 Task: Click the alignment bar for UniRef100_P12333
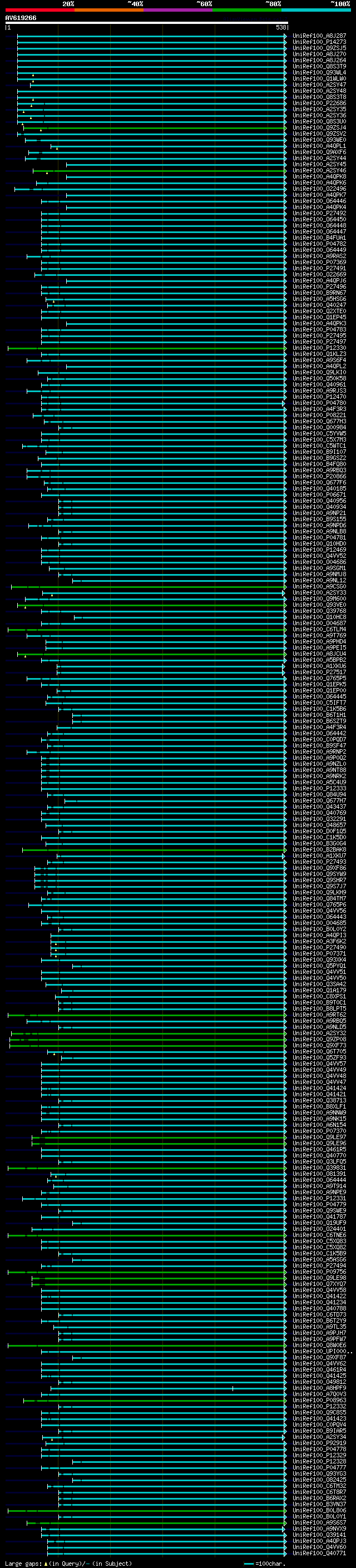[x=164, y=788]
